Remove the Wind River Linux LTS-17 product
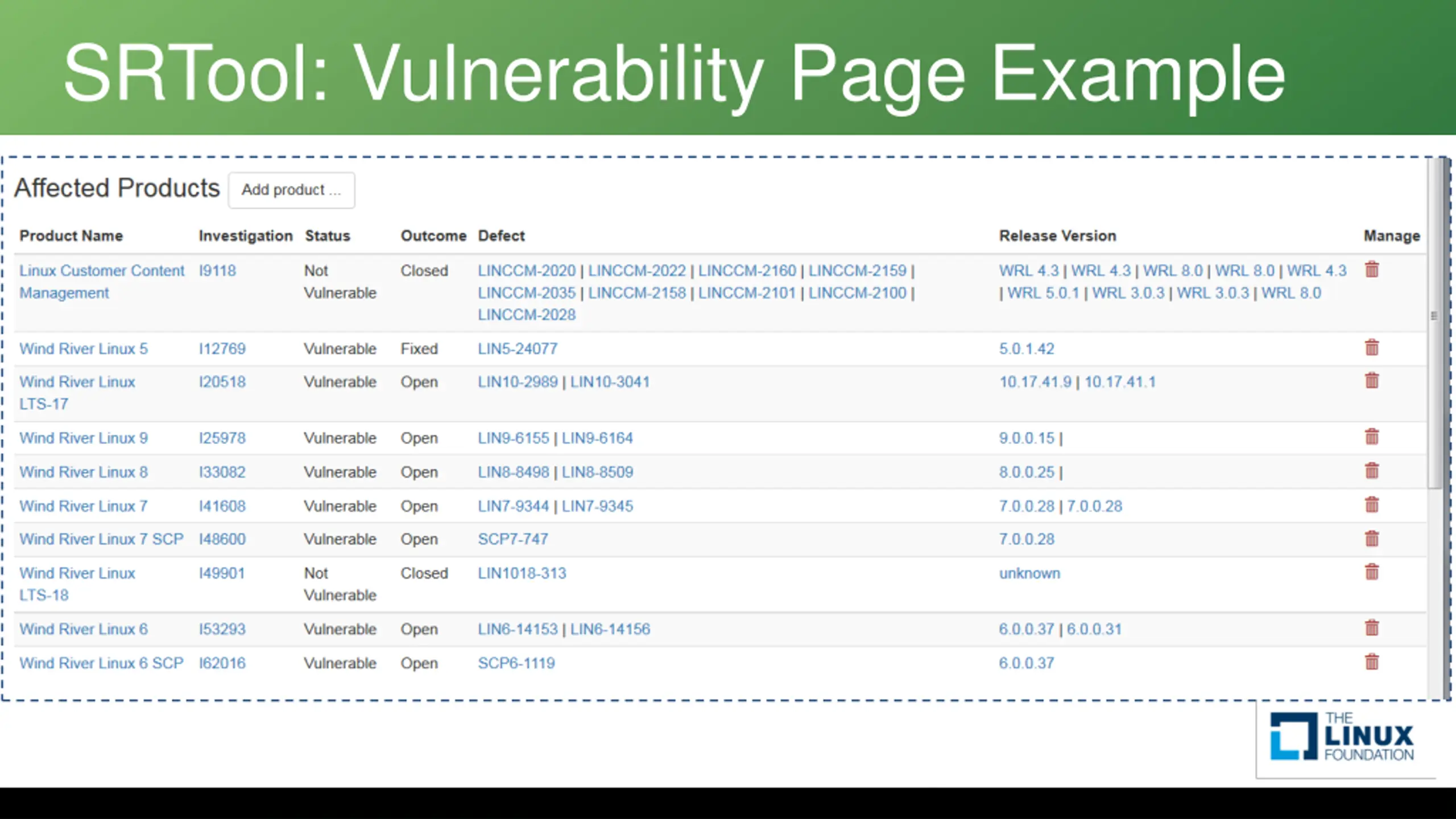The width and height of the screenshot is (1456, 819). coord(1372,380)
